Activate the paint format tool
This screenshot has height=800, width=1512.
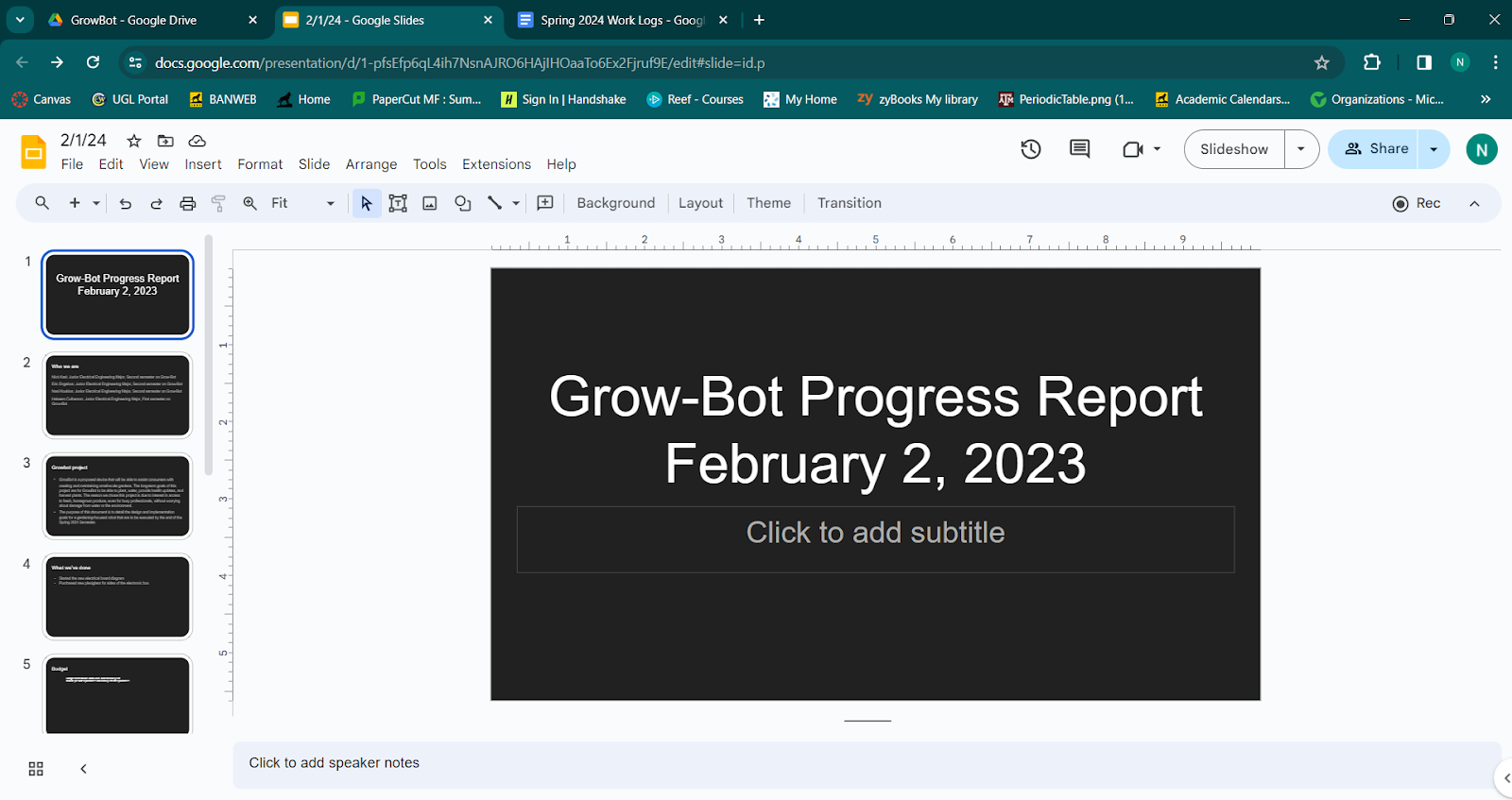(218, 203)
